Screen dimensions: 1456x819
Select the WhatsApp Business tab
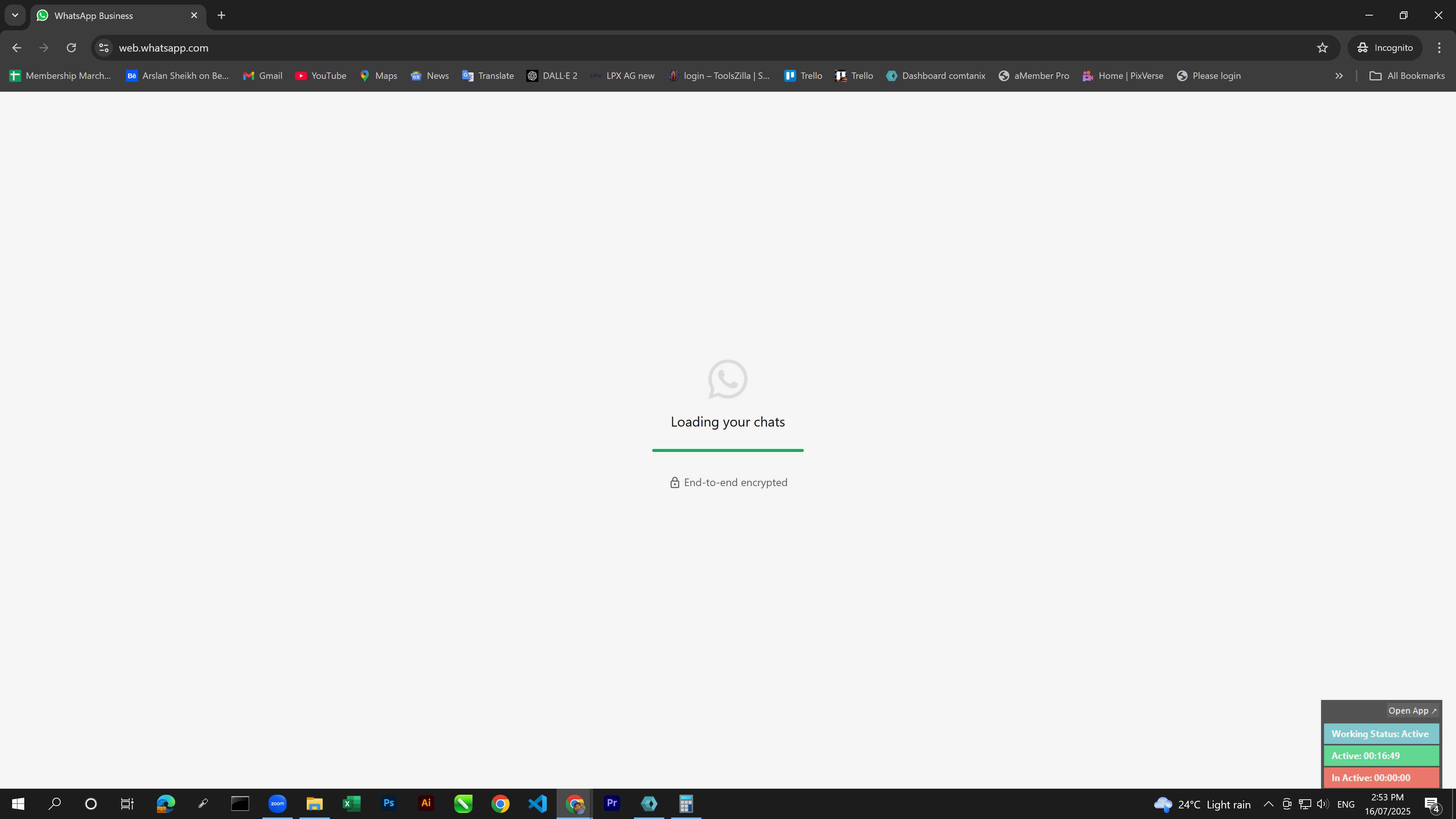(118, 16)
